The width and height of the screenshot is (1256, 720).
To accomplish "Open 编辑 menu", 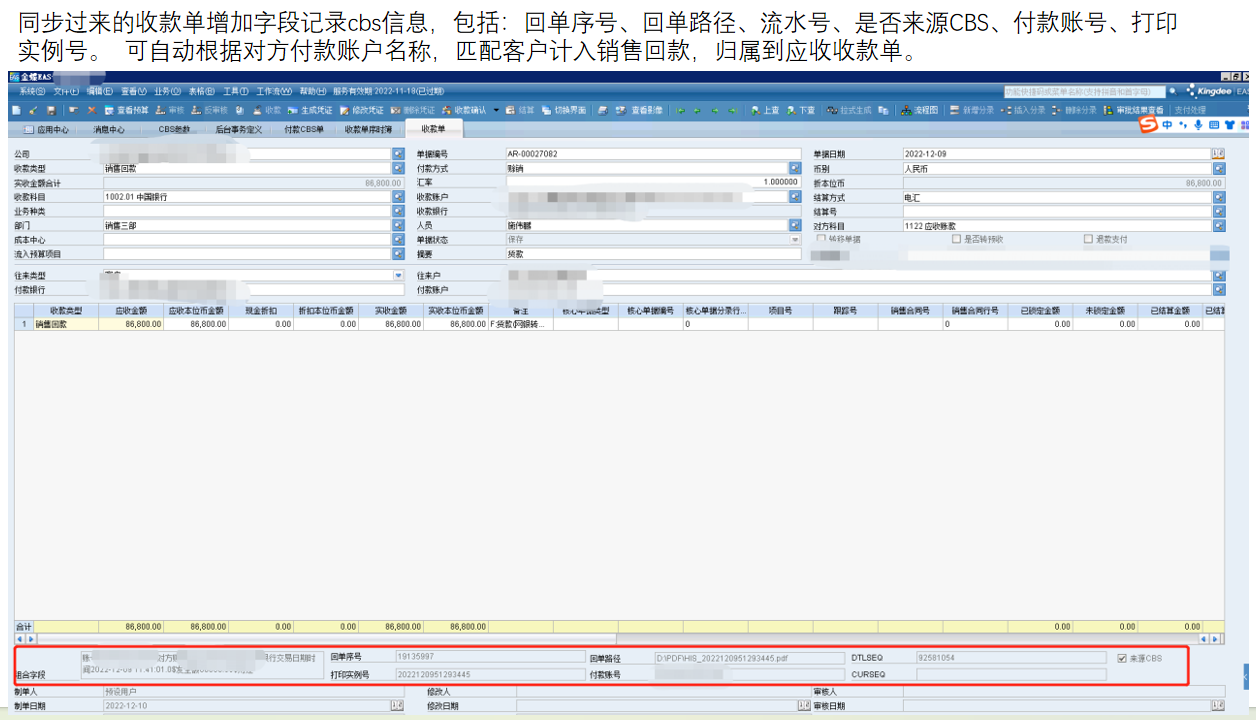I will click(x=100, y=91).
